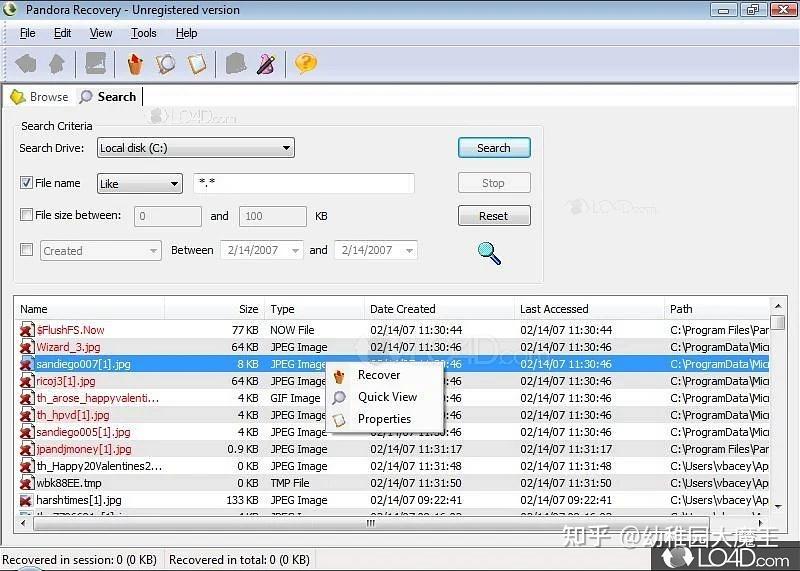
Task: Click the Stop button
Action: (x=494, y=183)
